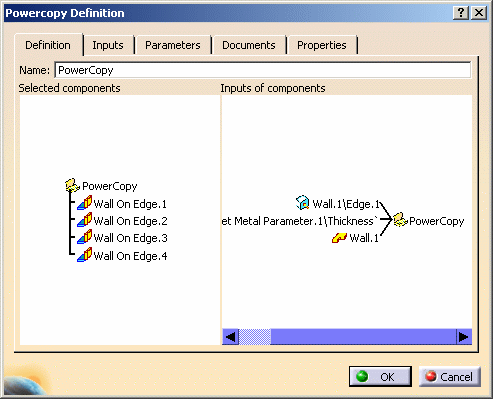Click the Name input field
The width and height of the screenshot is (493, 399).
coord(263,70)
